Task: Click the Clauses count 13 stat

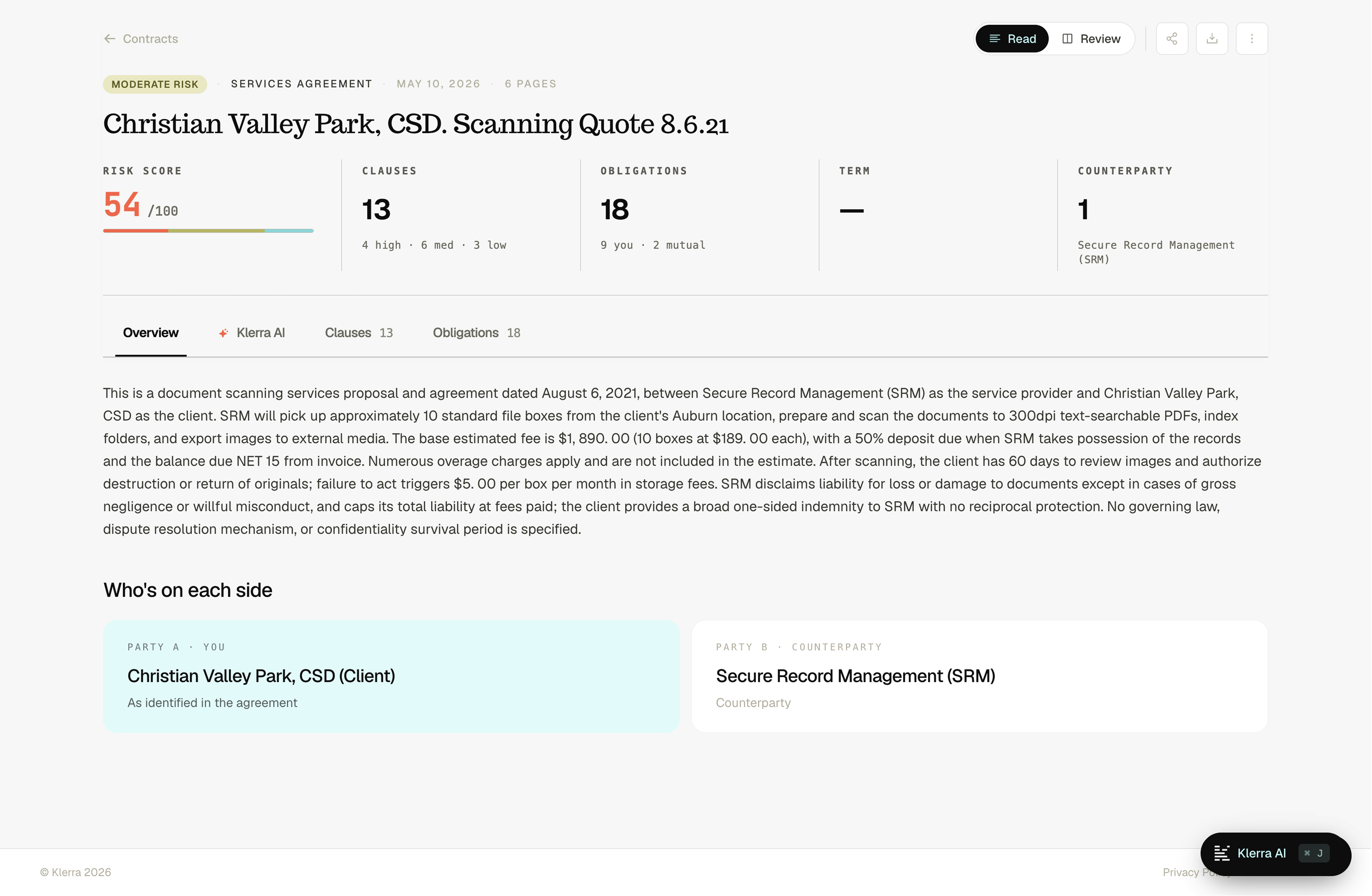Action: [376, 209]
